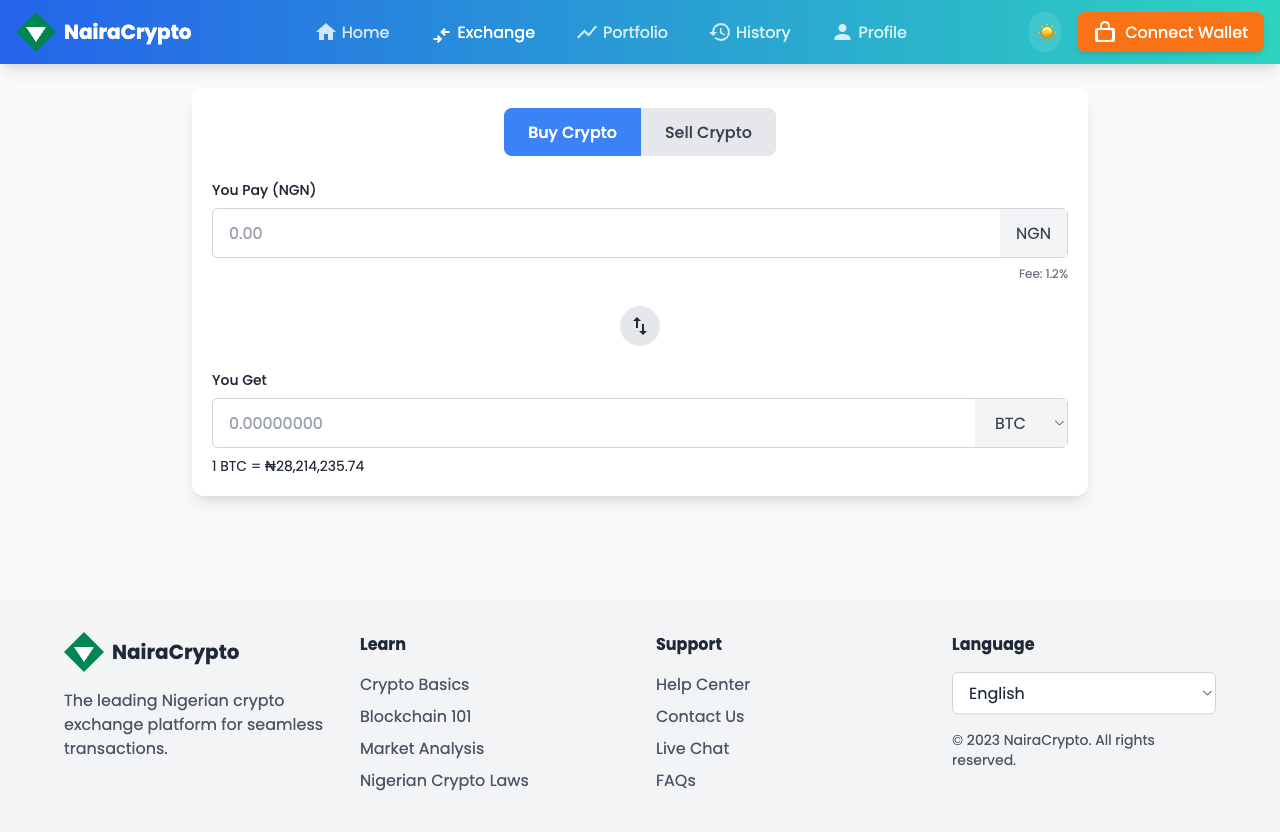1280x832 pixels.
Task: Click the NairaCrypto diamond logo
Action: click(35, 31)
